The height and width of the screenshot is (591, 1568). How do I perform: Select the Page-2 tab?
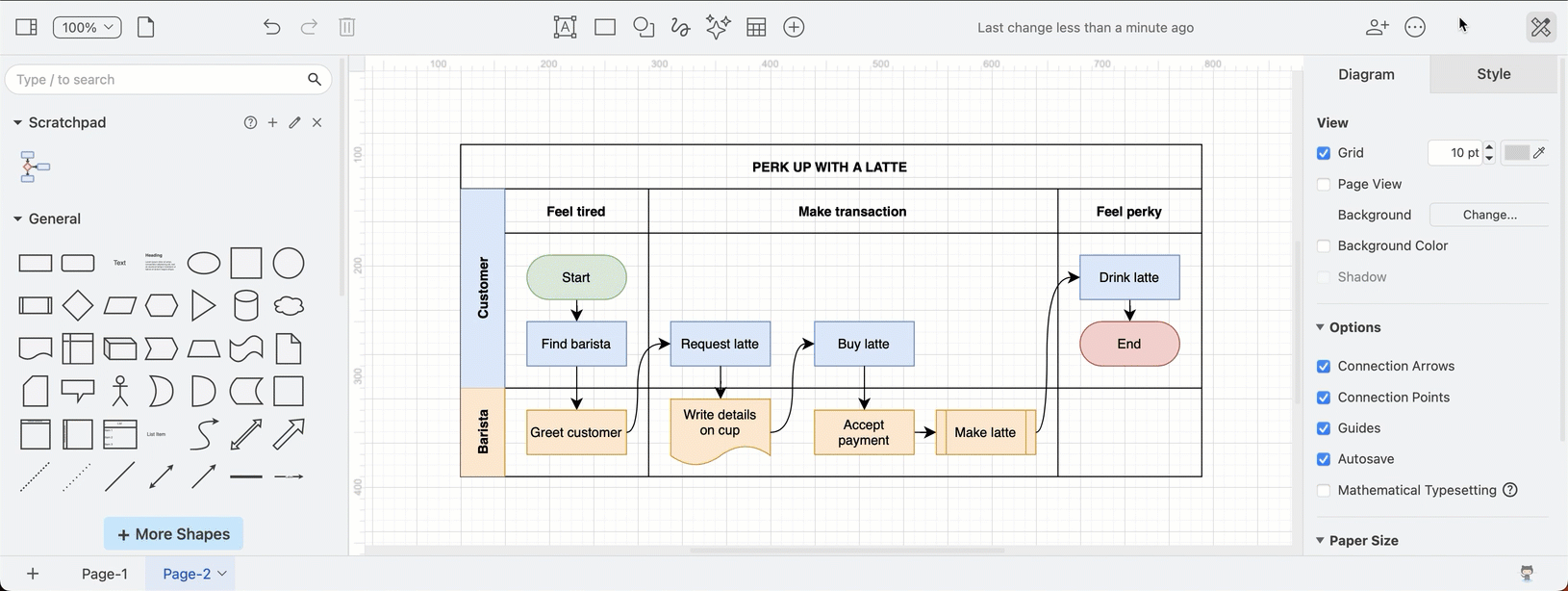pos(187,574)
